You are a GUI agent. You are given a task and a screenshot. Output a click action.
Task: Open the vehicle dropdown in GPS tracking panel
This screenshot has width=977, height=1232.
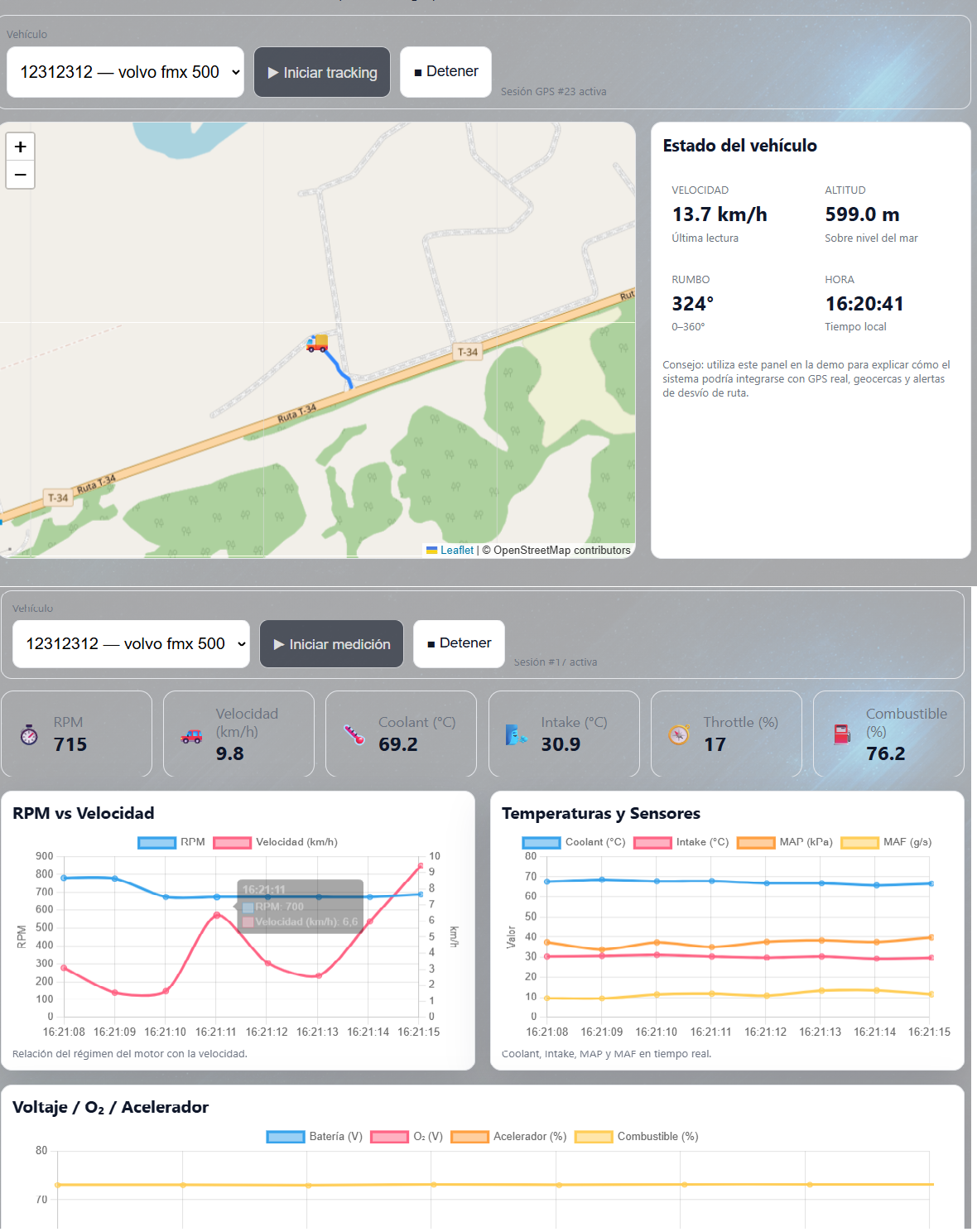(125, 72)
